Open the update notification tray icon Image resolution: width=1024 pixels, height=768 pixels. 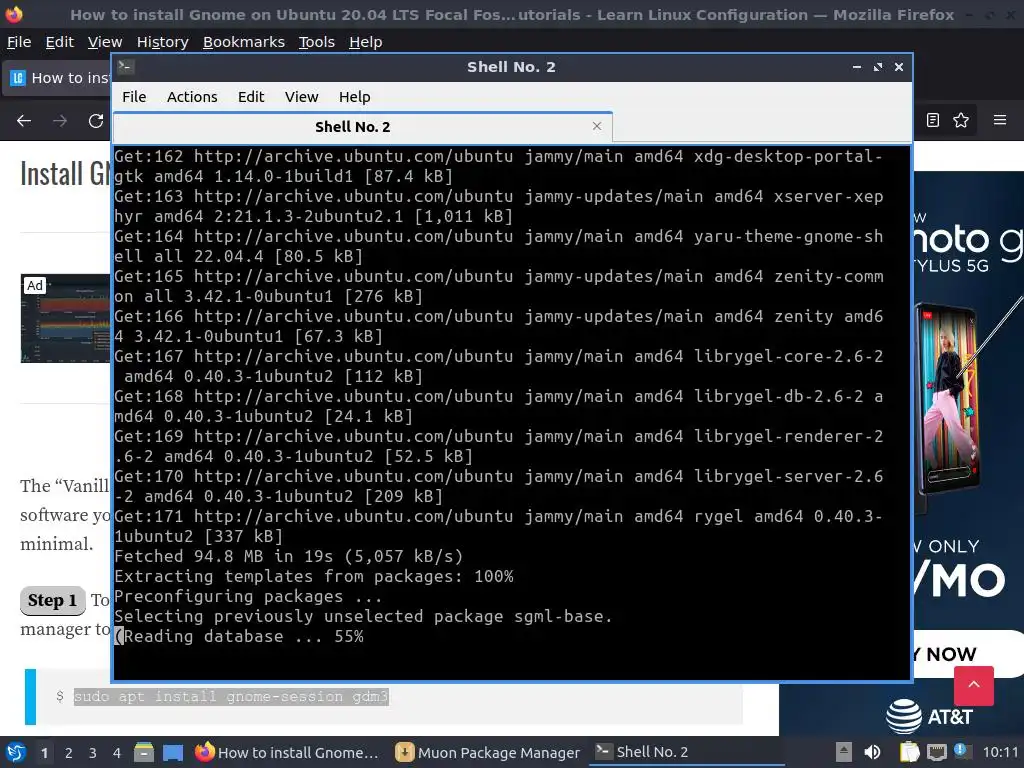(x=961, y=750)
